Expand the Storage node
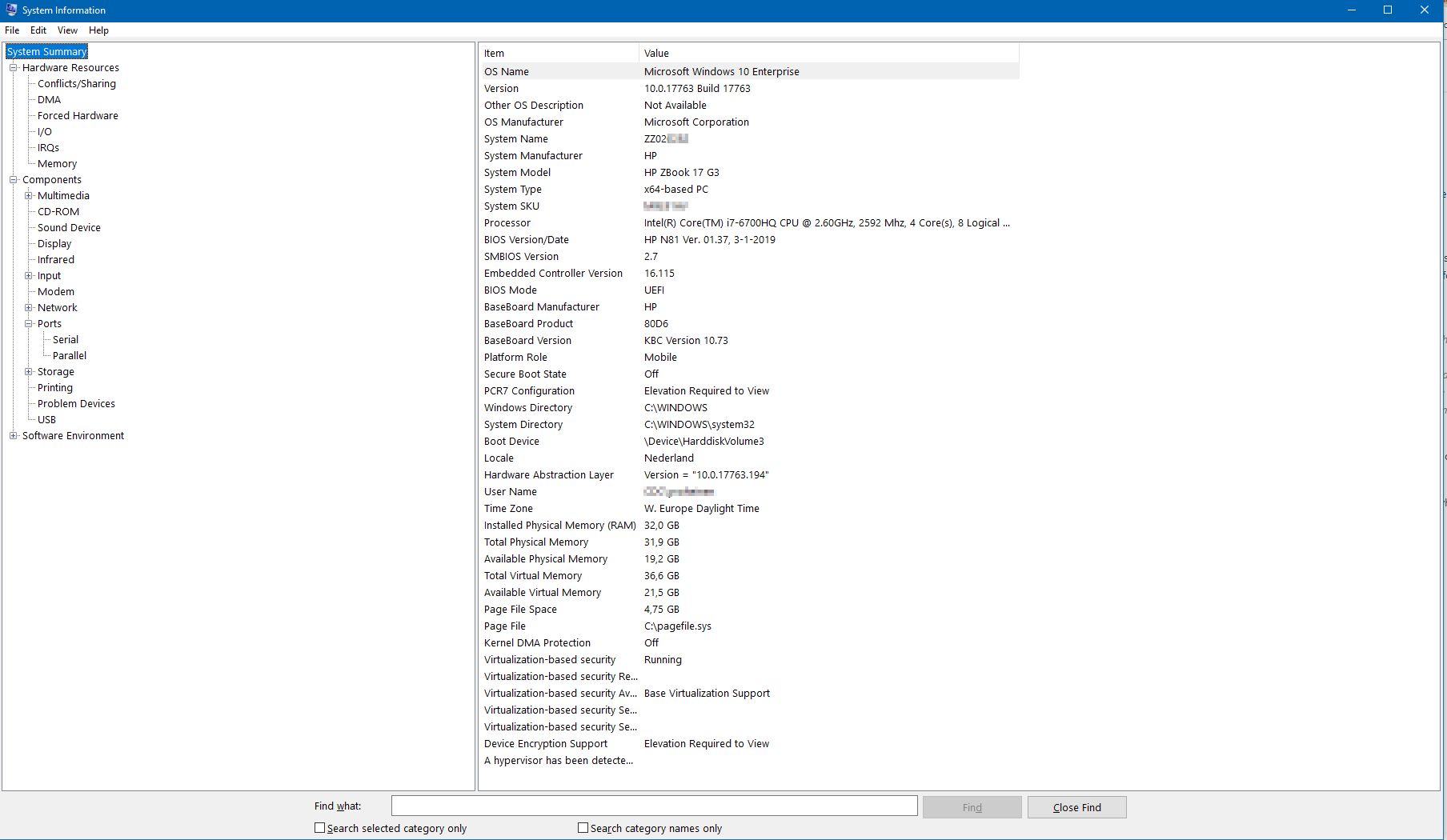 (x=28, y=372)
